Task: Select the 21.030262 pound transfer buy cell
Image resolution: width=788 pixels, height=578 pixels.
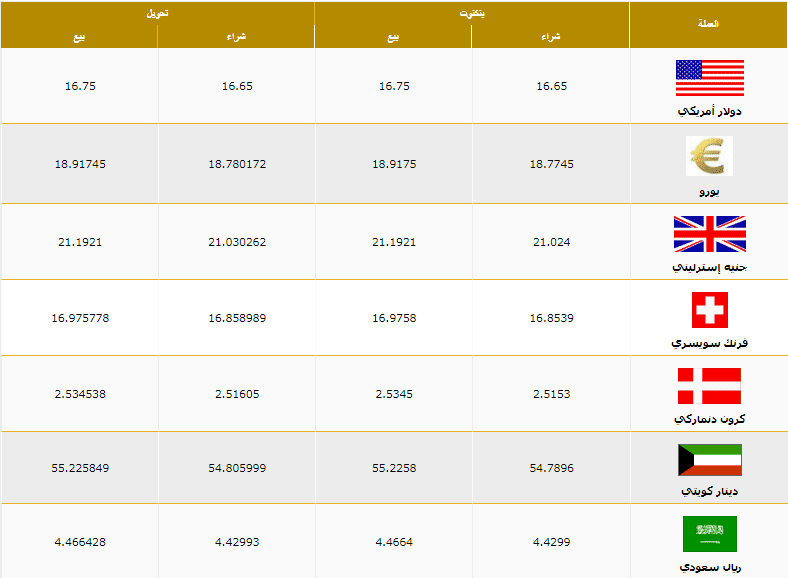Action: [x=237, y=242]
